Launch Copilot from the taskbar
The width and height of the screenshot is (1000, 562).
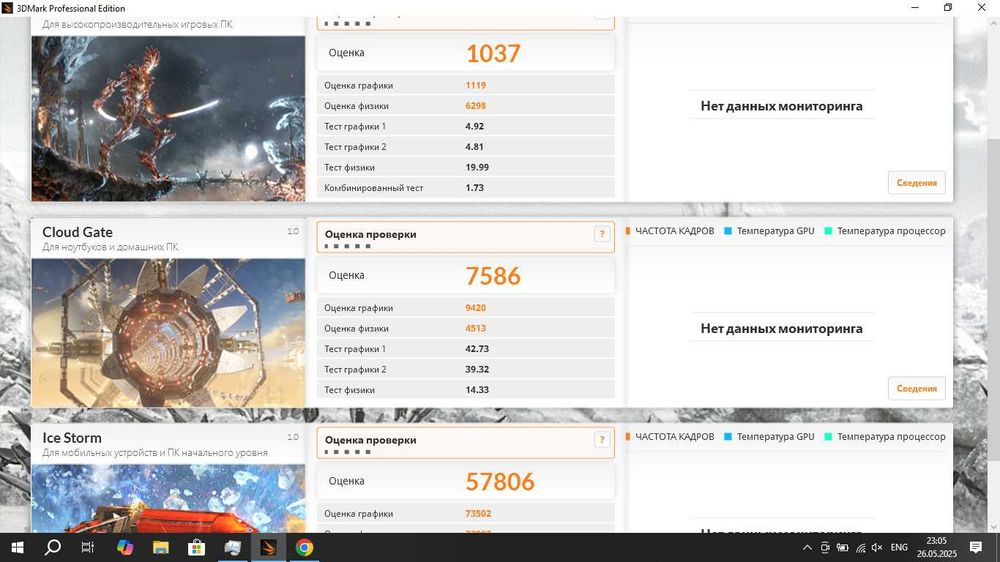click(x=124, y=547)
